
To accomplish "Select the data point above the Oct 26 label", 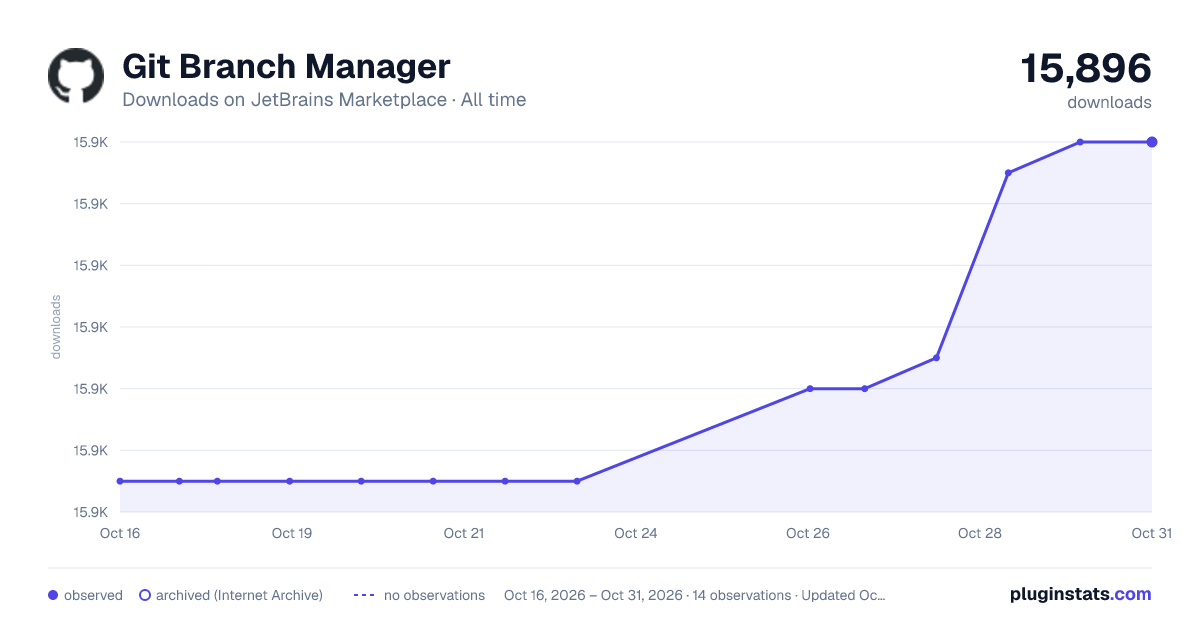I will (x=810, y=389).
